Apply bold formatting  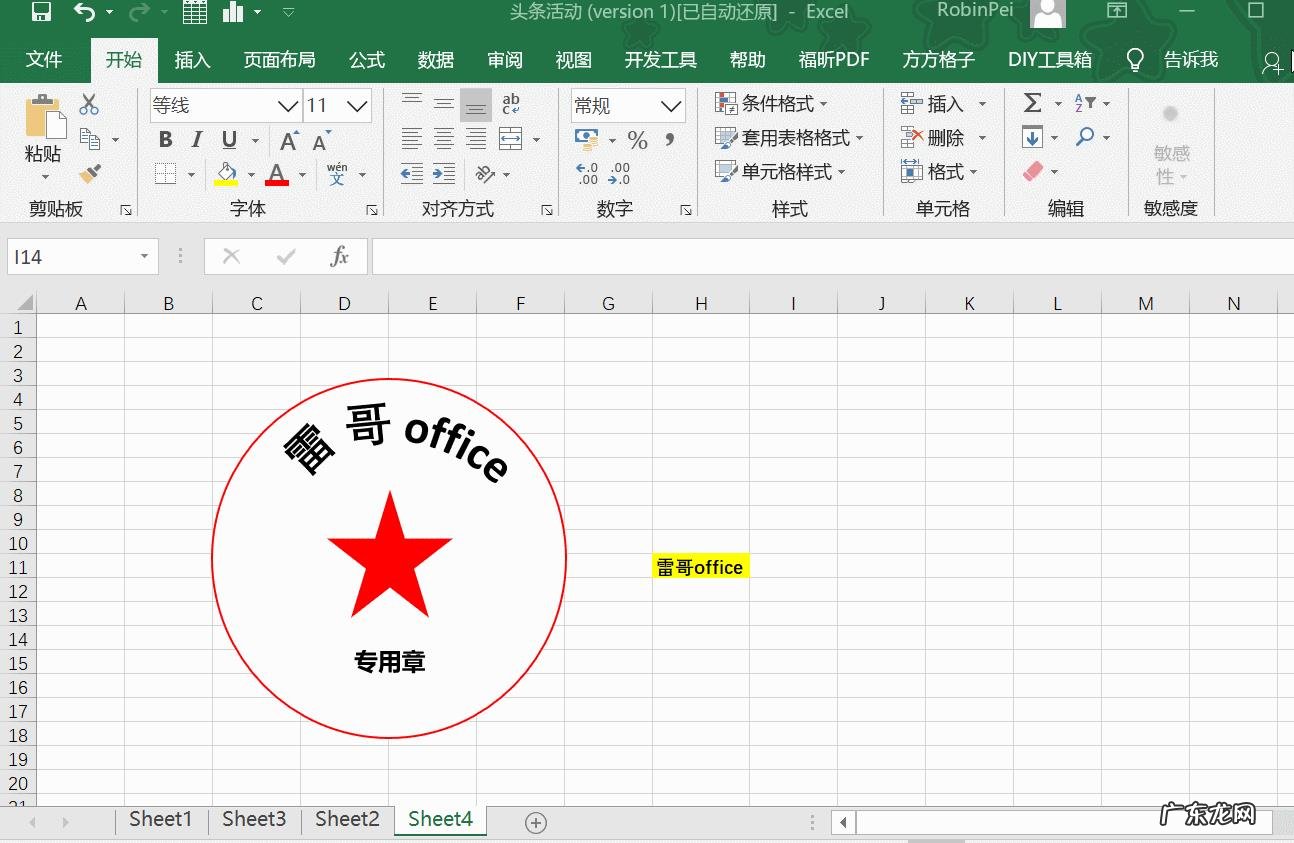click(165, 140)
